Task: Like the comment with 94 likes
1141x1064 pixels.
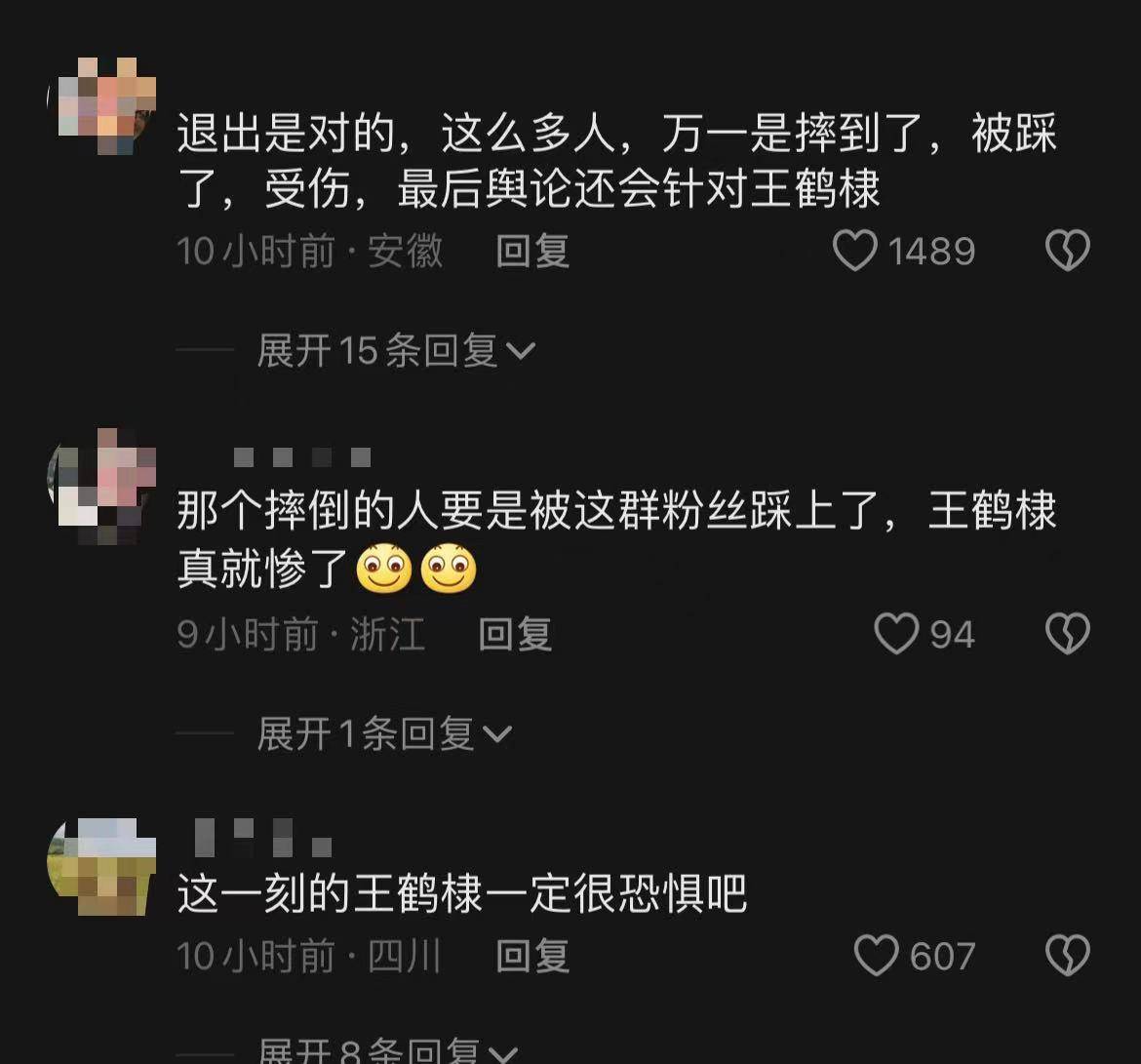Action: click(896, 634)
